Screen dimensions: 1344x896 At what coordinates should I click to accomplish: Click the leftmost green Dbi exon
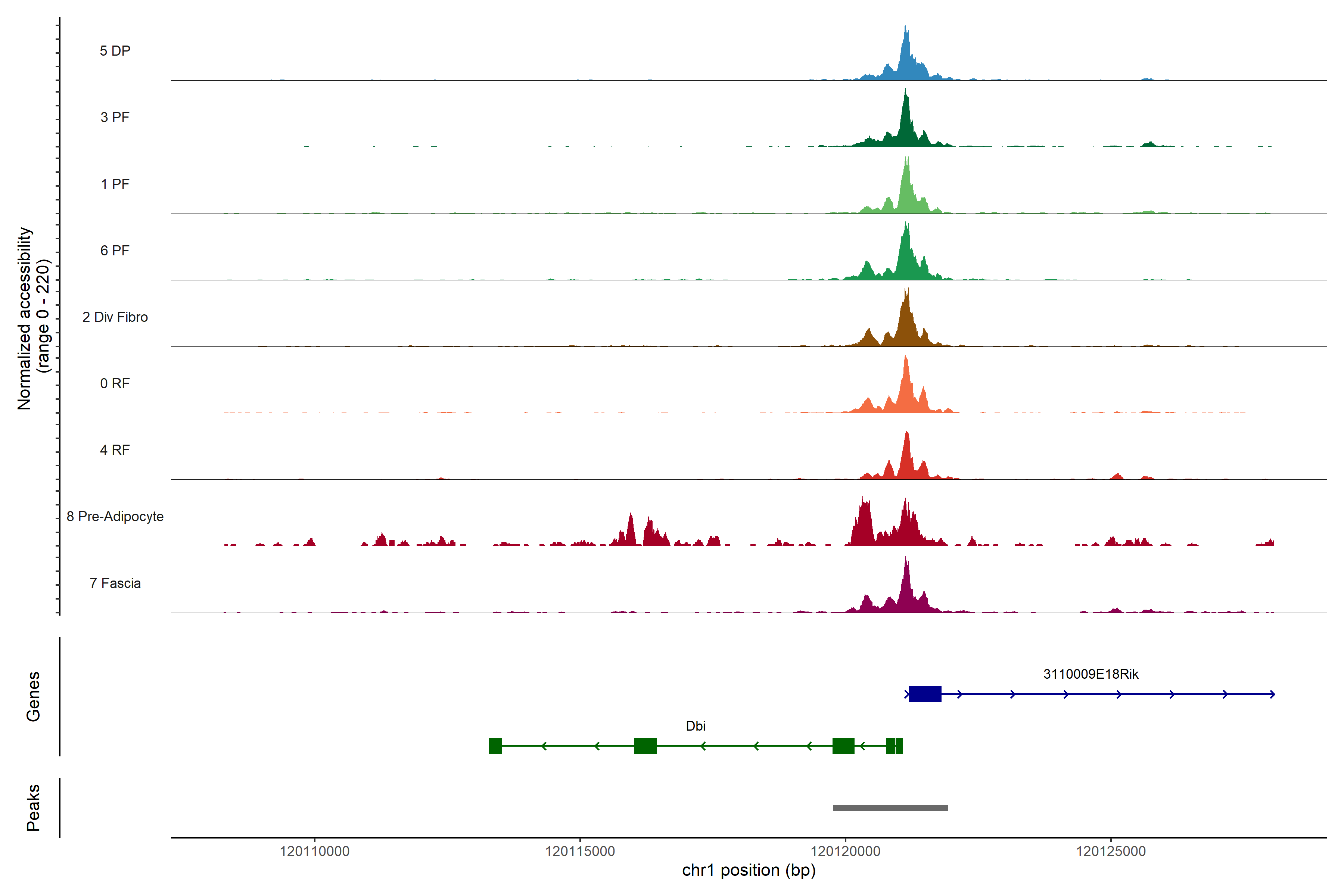(x=495, y=746)
